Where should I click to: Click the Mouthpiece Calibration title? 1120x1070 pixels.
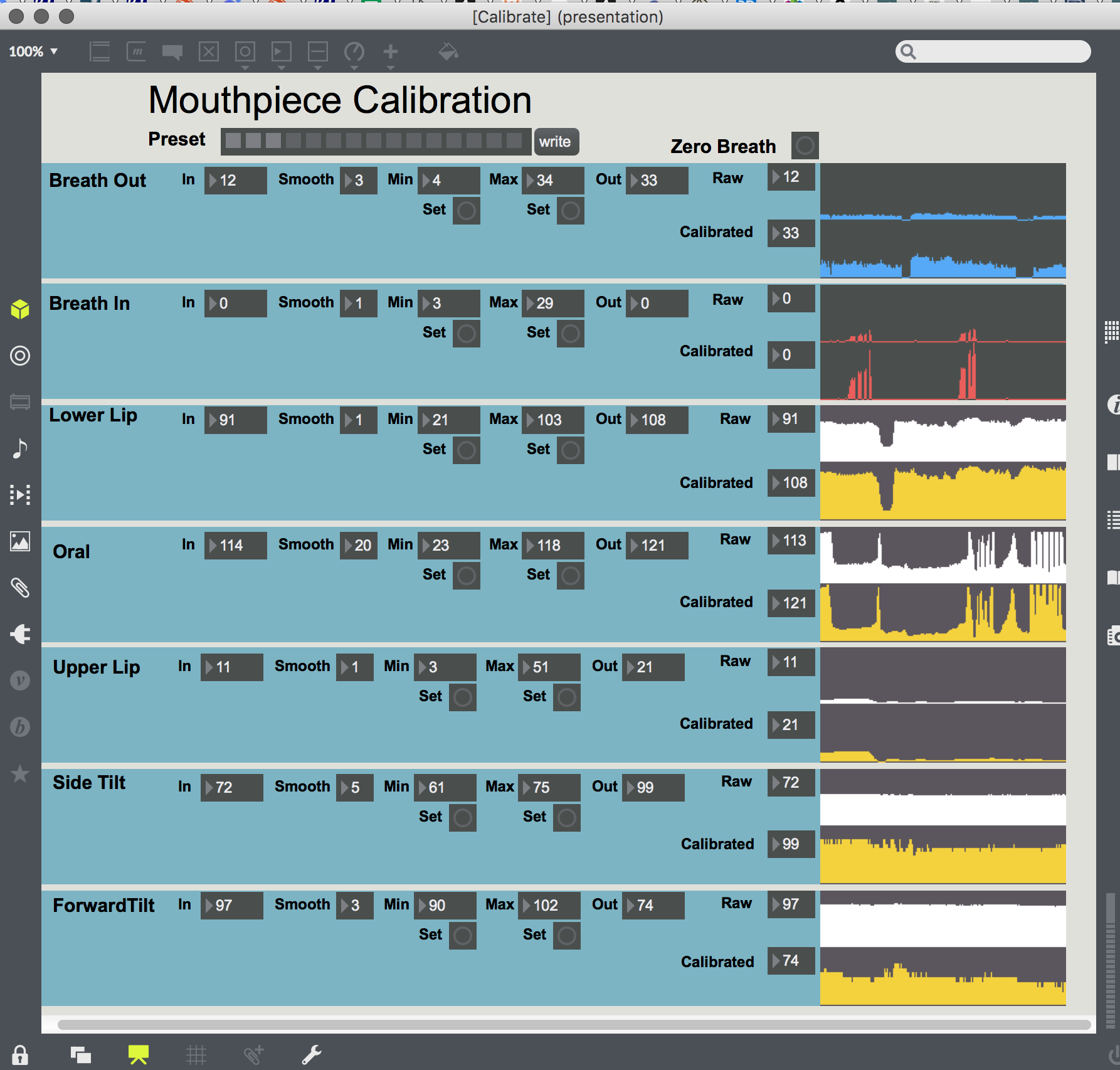pos(340,100)
